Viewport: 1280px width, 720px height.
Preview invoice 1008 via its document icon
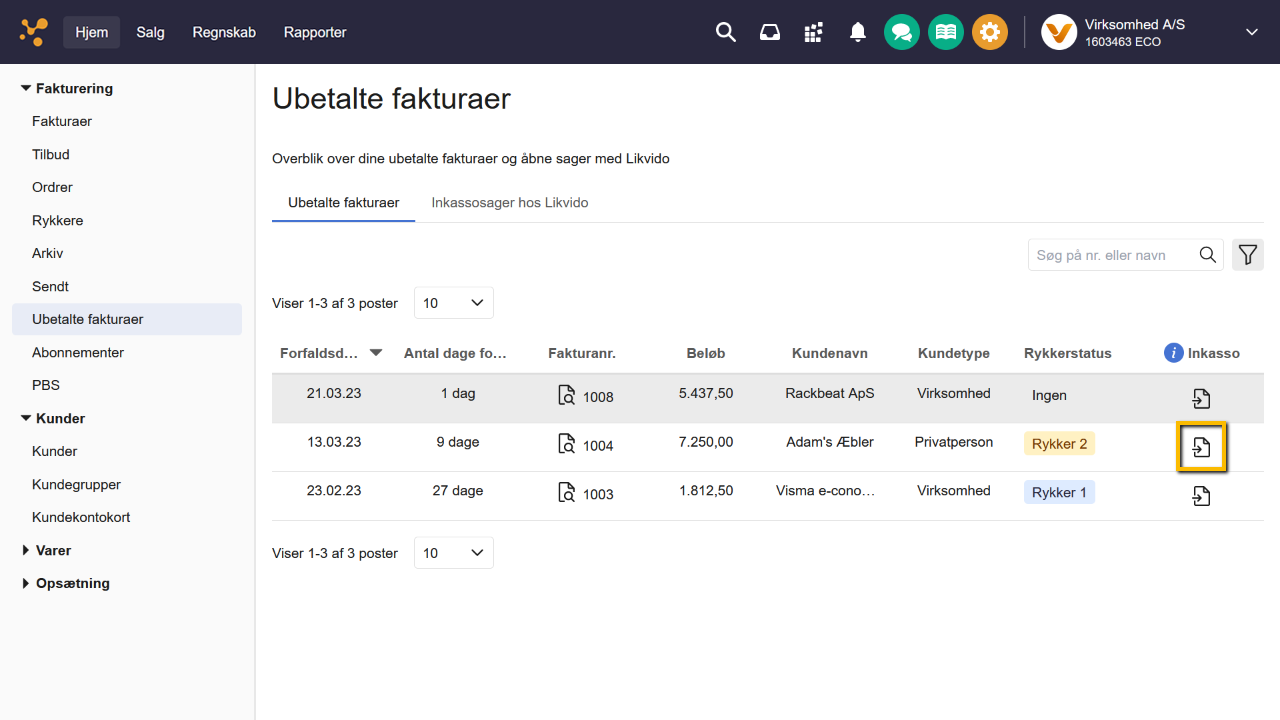click(569, 396)
